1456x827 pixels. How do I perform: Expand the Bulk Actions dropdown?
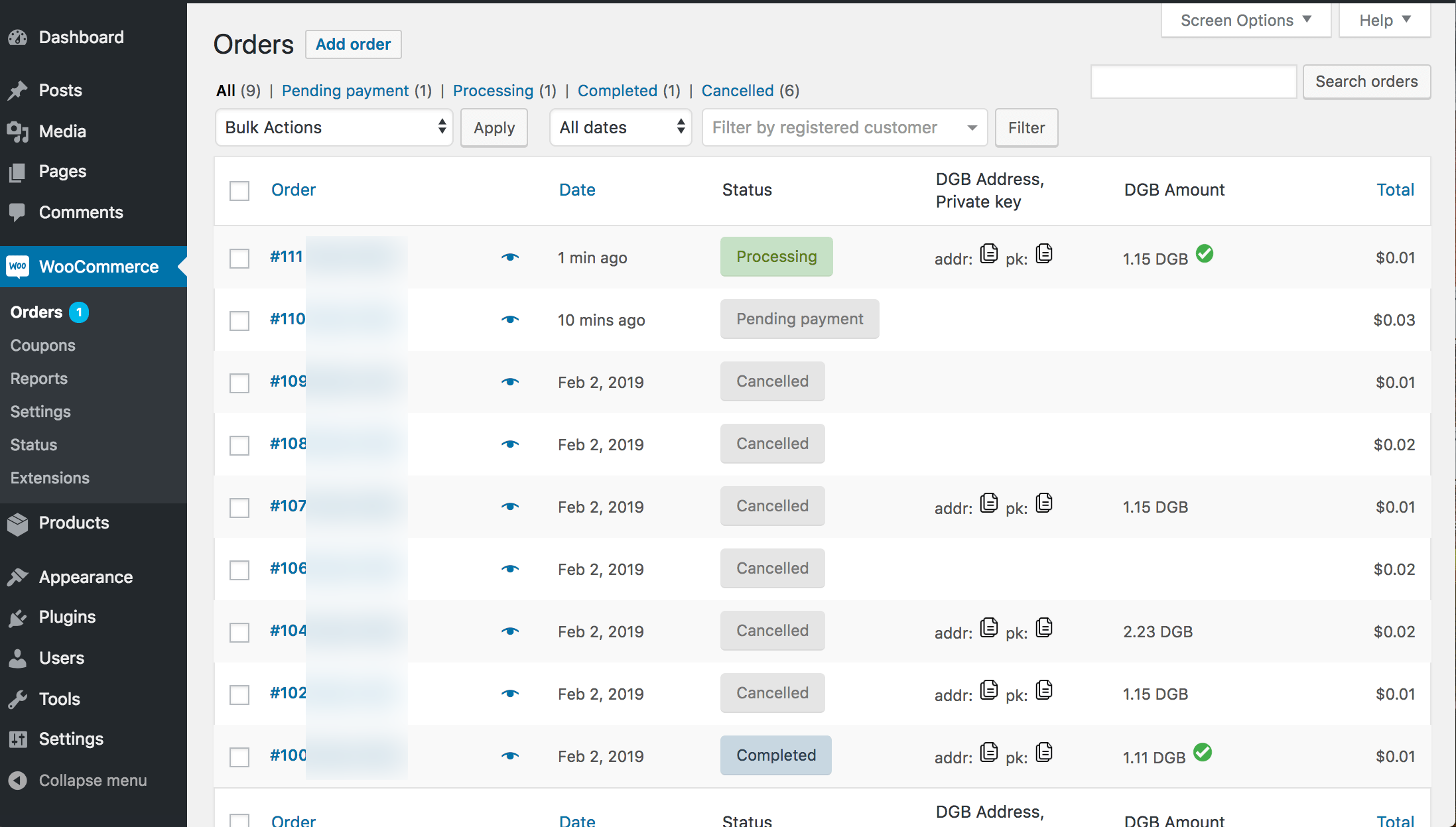(333, 127)
